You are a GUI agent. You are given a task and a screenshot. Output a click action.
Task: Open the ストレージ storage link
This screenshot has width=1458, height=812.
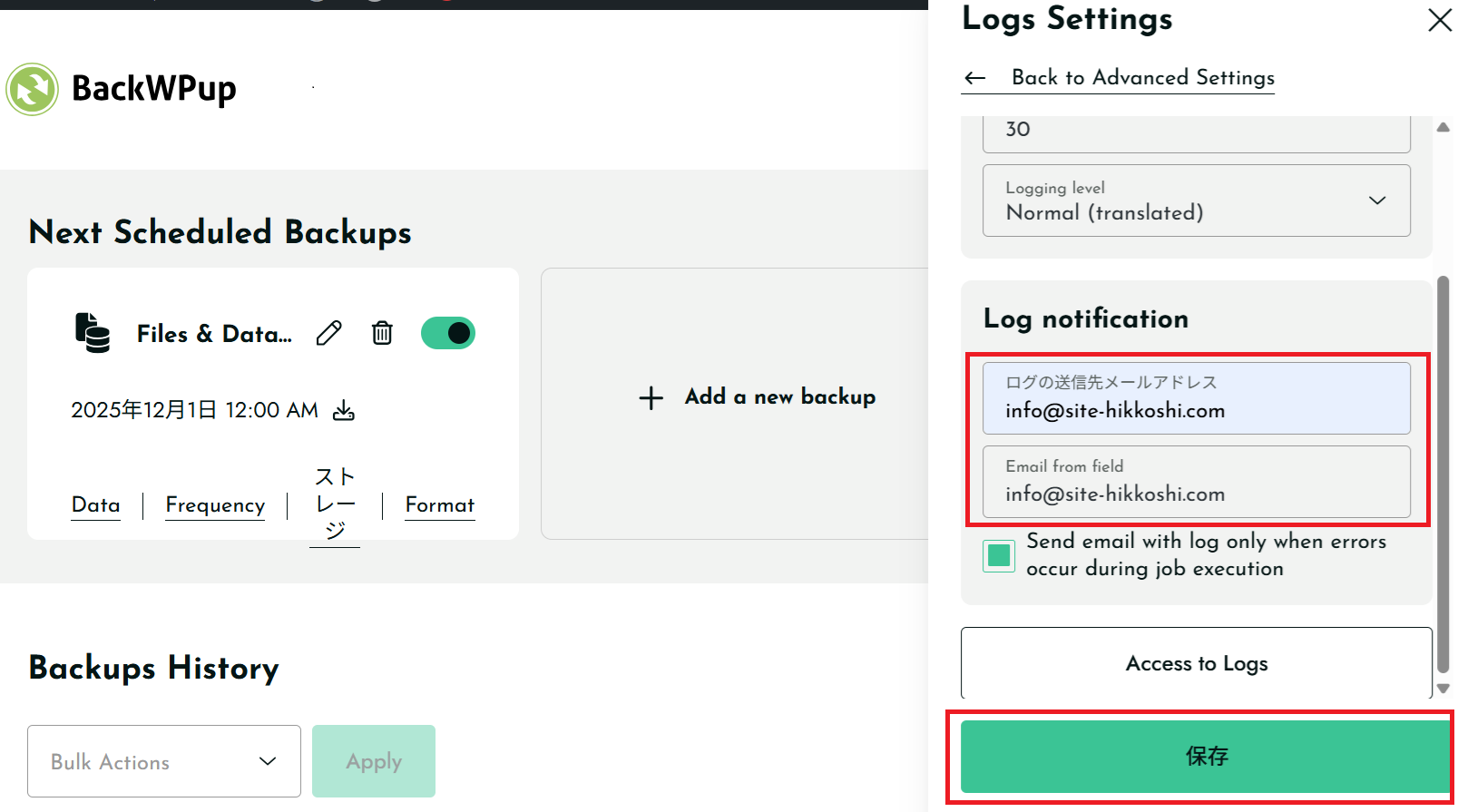tap(335, 504)
